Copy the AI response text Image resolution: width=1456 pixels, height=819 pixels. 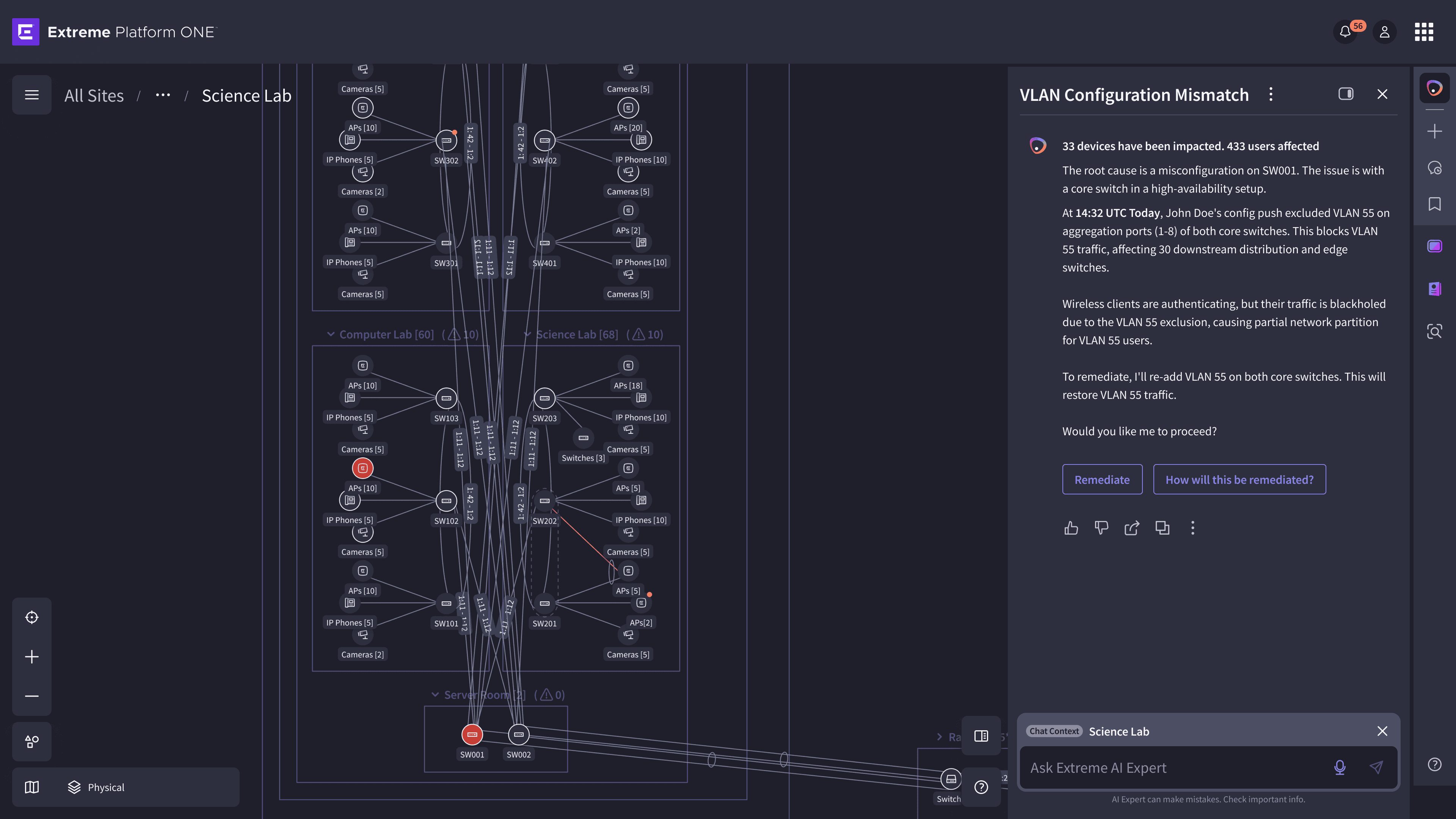[1162, 528]
